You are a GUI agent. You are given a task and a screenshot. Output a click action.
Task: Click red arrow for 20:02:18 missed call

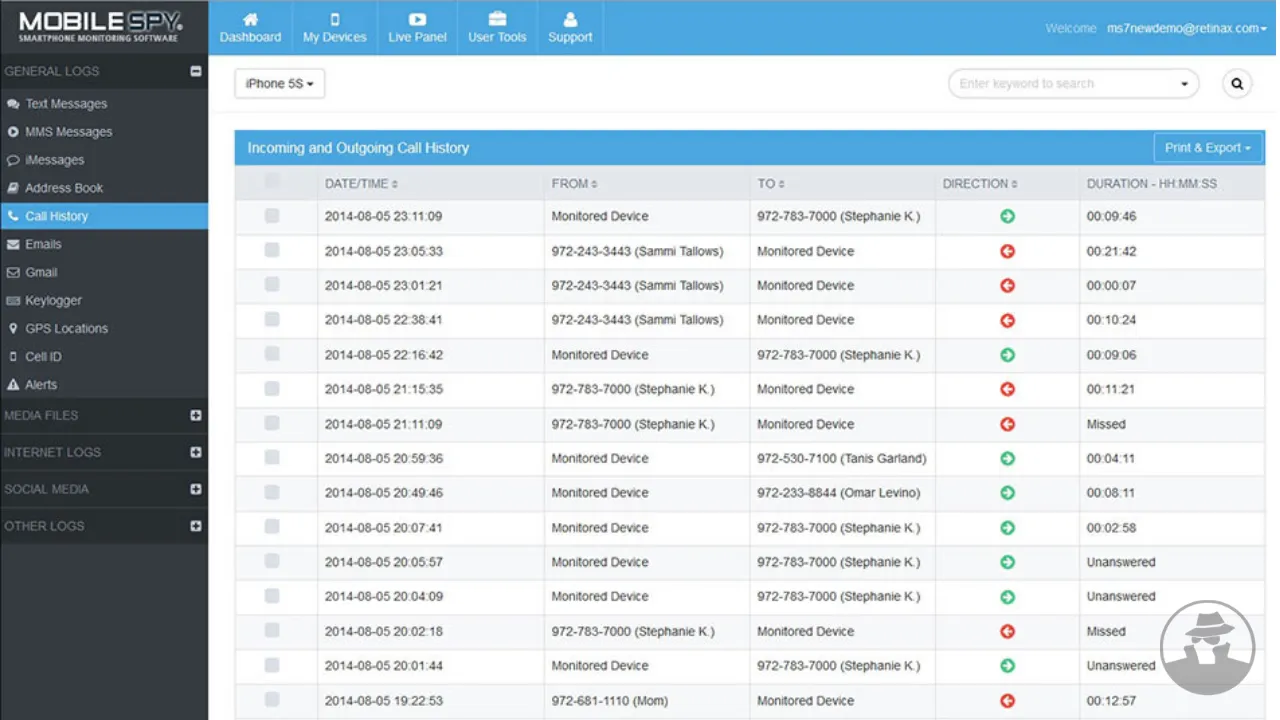1007,631
